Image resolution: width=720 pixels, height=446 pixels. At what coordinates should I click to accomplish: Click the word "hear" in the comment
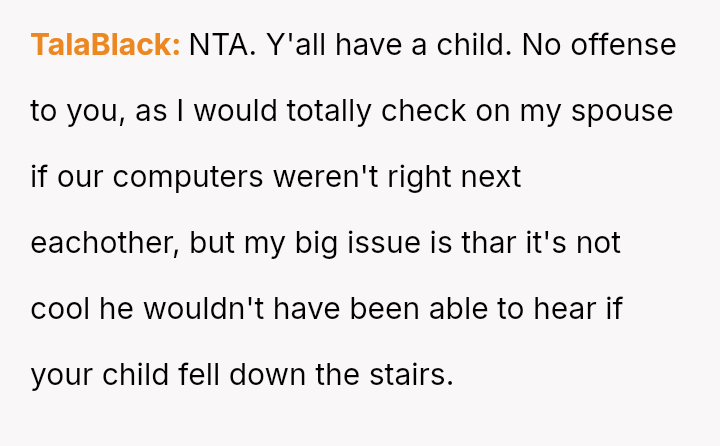562,309
